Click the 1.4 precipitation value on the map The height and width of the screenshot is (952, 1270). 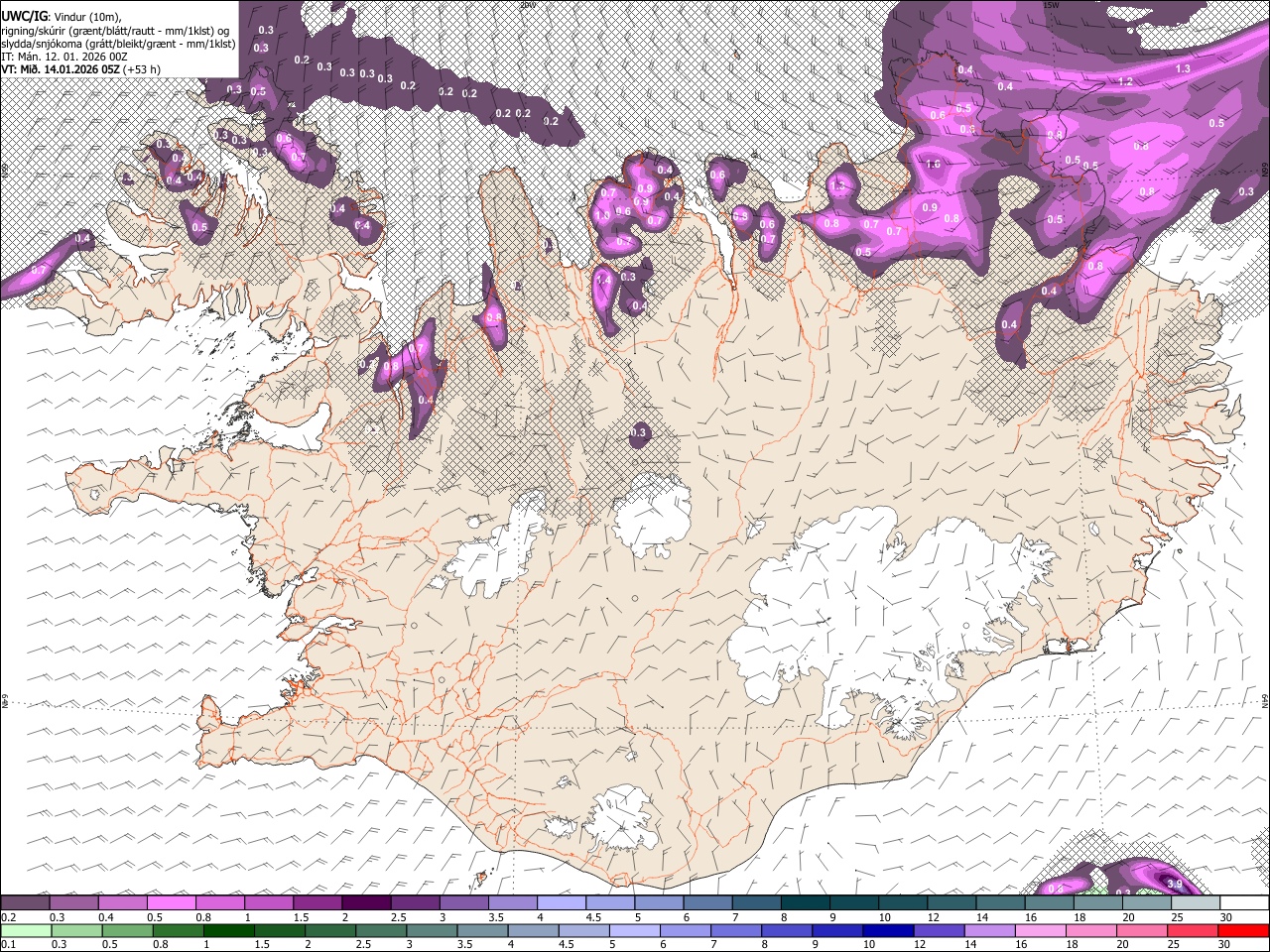[603, 281]
